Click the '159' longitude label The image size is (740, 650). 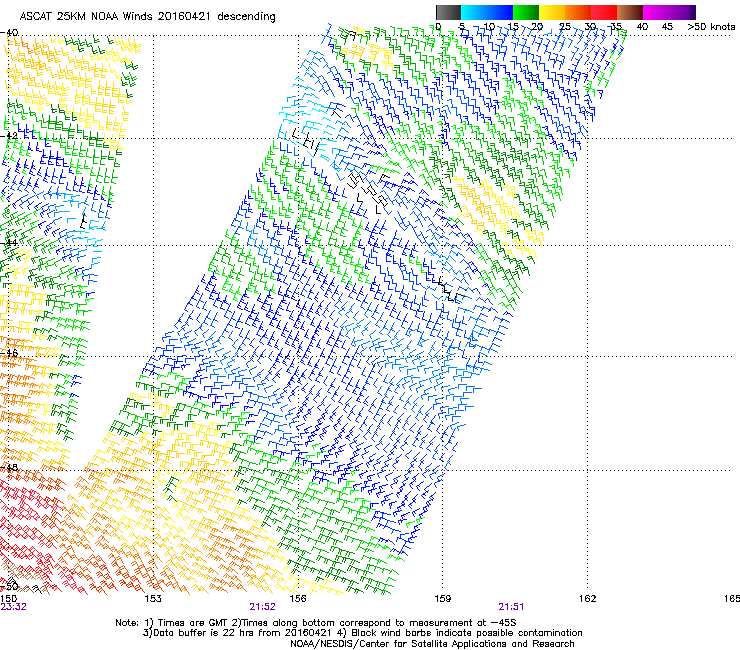[x=442, y=599]
